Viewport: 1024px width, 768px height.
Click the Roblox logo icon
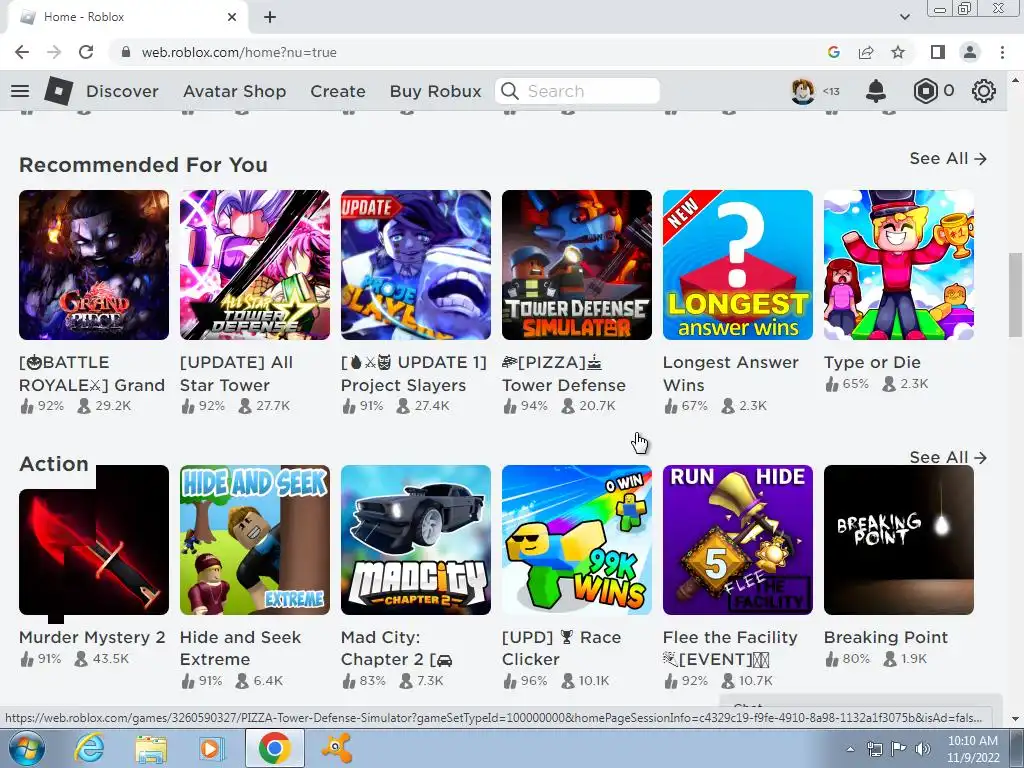[58, 91]
